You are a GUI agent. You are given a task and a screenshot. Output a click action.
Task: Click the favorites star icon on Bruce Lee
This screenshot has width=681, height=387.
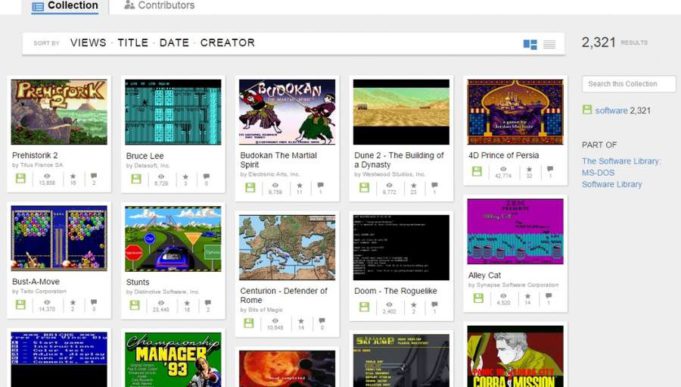[x=185, y=177]
